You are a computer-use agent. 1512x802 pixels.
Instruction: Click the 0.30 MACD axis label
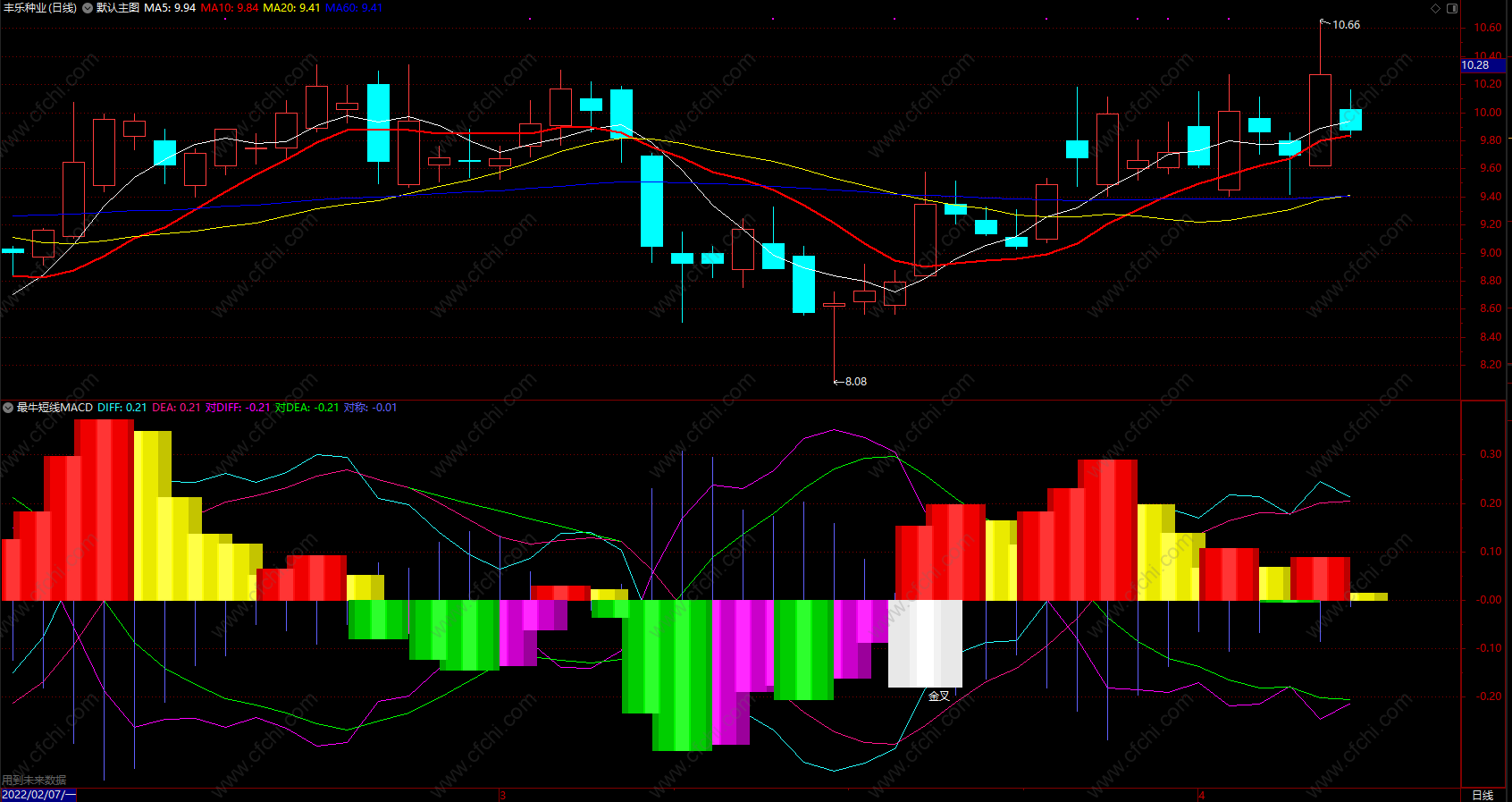(x=1490, y=454)
